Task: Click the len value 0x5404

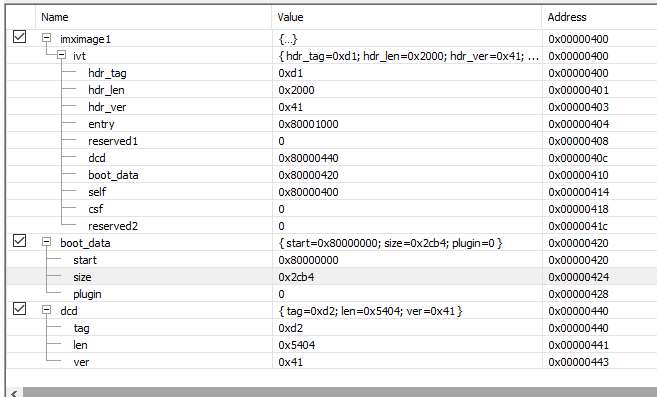Action: tap(297, 345)
